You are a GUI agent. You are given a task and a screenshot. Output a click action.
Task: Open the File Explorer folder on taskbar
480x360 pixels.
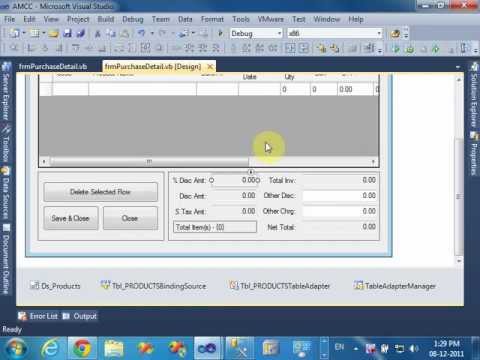114,349
